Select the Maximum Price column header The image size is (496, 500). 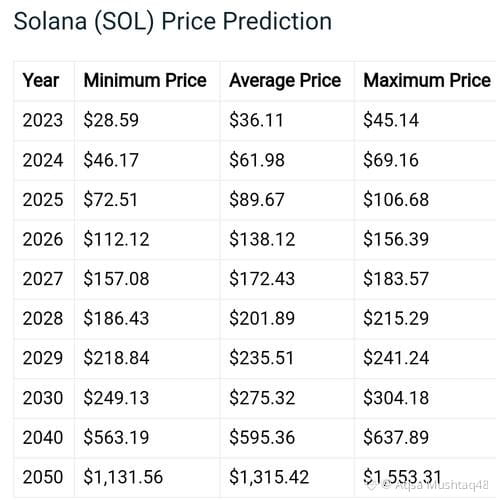click(427, 81)
